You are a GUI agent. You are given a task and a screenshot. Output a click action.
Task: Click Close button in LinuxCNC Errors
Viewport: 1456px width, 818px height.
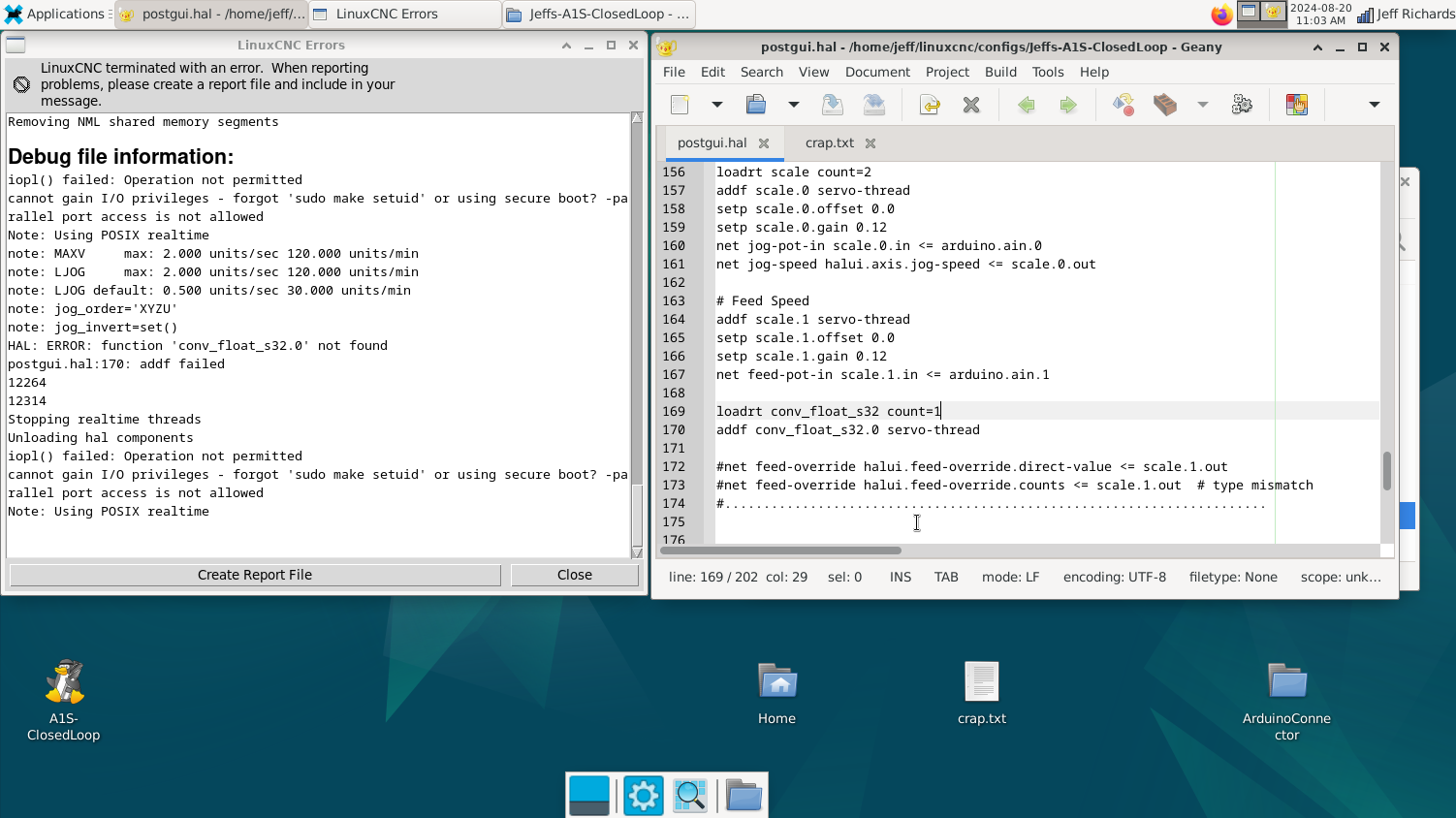click(x=575, y=575)
